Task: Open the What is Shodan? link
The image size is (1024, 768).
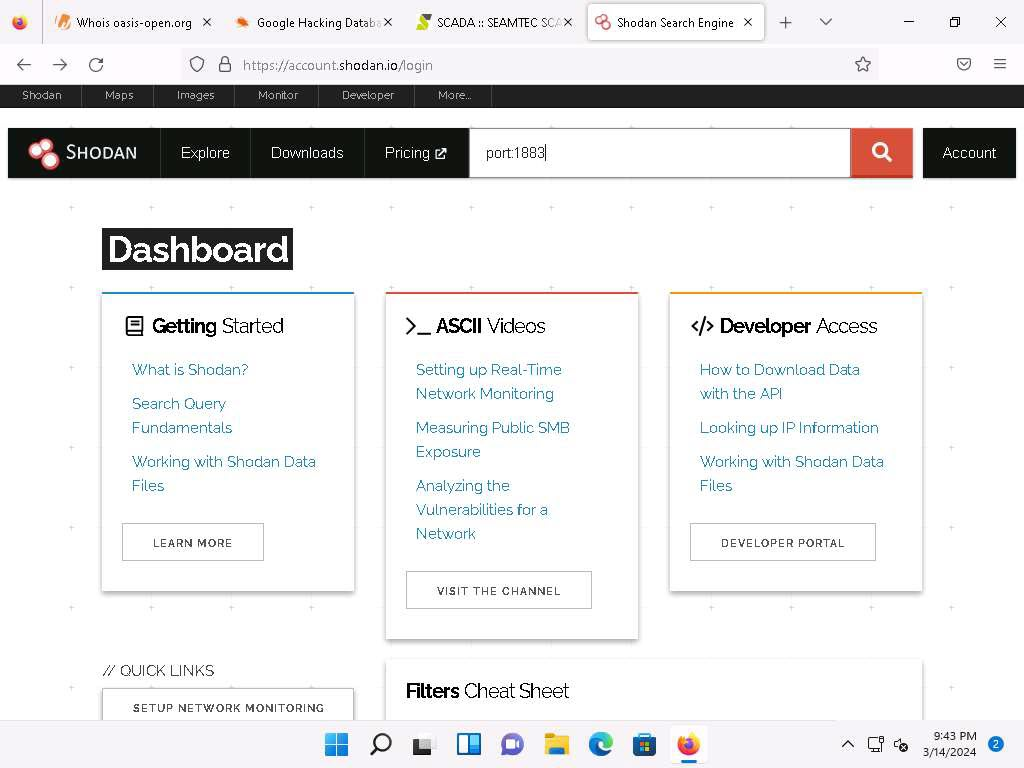Action: point(190,370)
